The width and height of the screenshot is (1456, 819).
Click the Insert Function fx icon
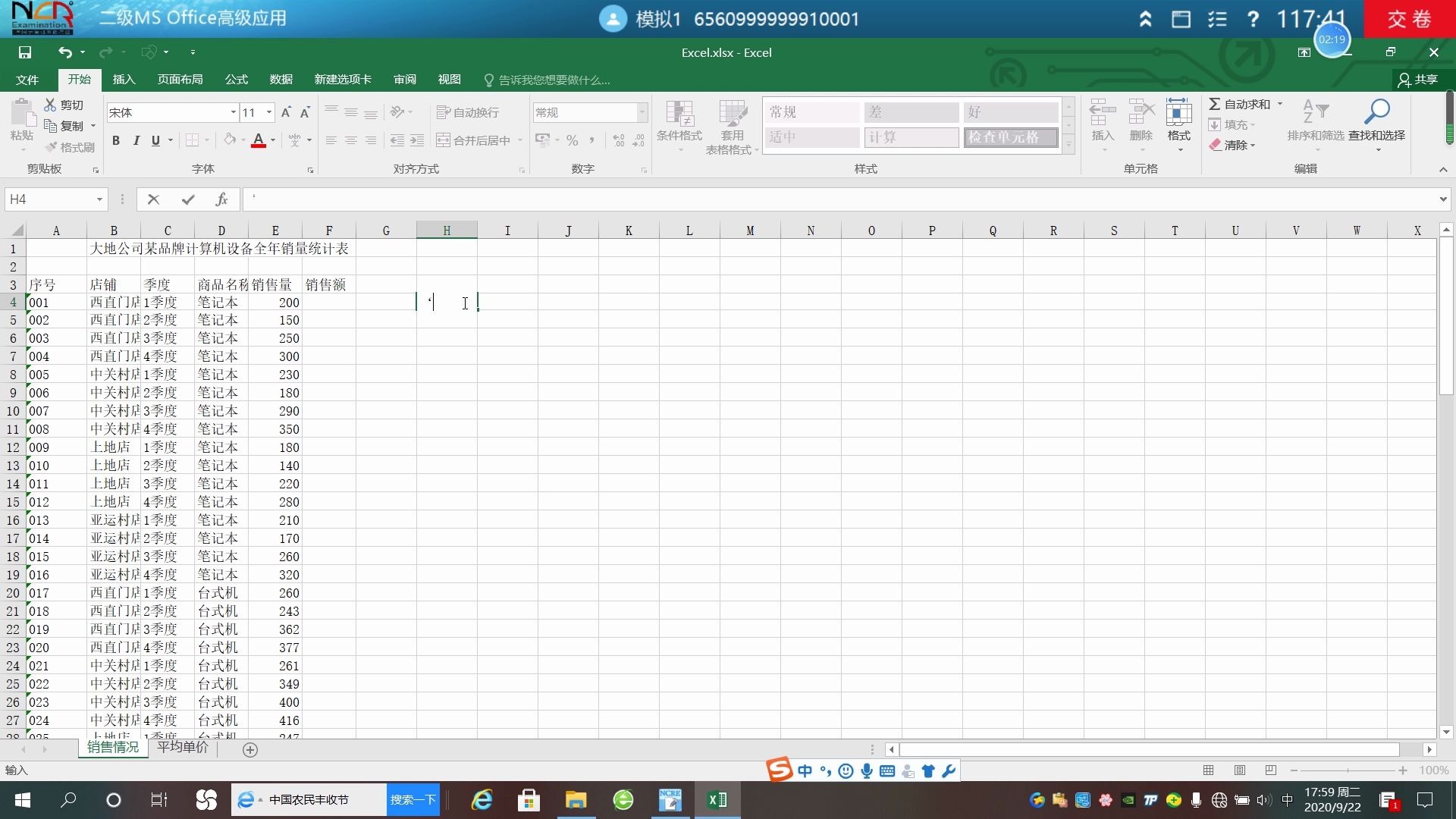click(221, 199)
